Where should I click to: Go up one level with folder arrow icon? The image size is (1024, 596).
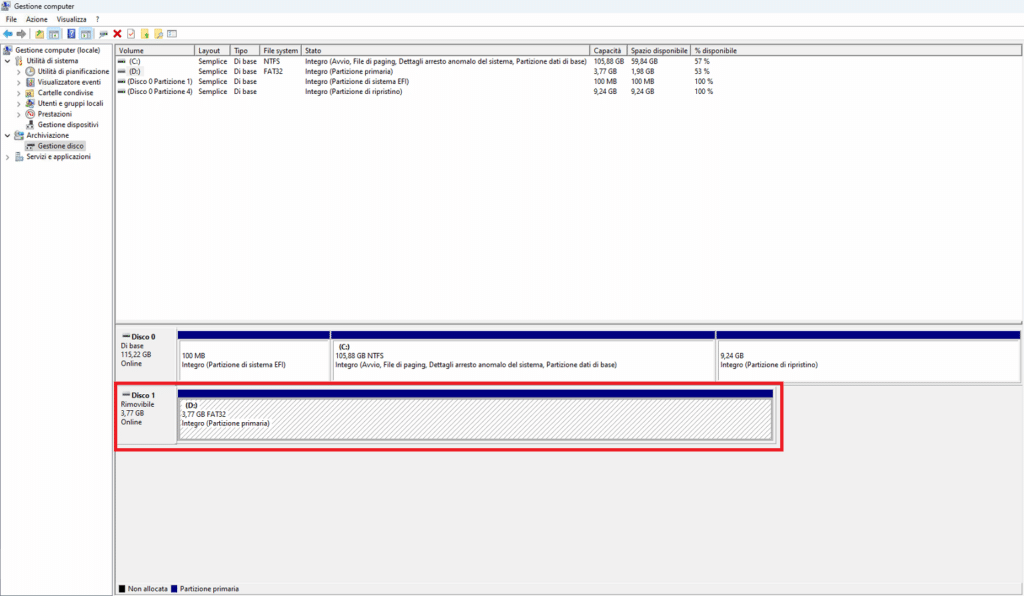(40, 34)
